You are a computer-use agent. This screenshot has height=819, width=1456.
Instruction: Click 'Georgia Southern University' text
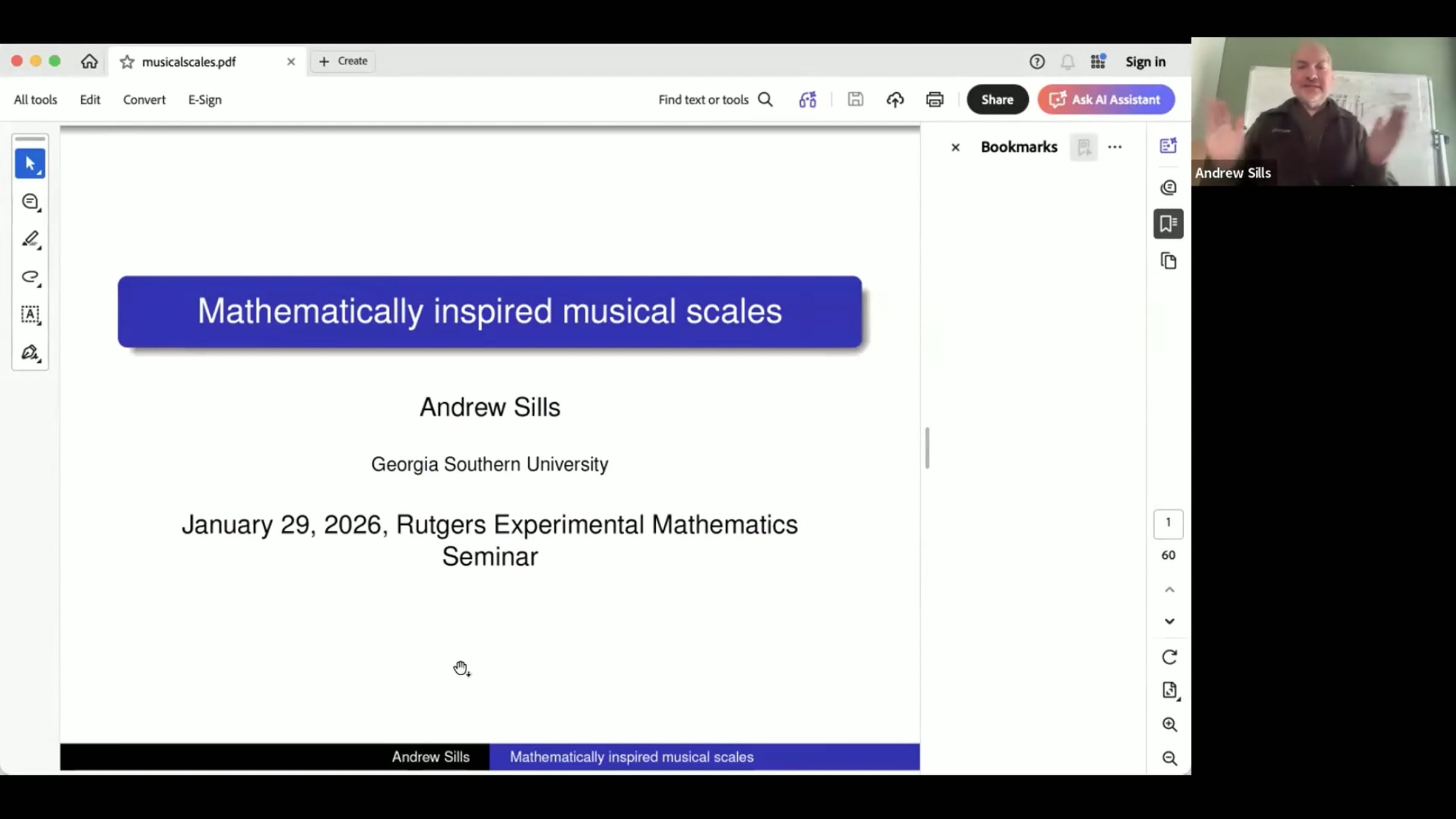coord(490,465)
